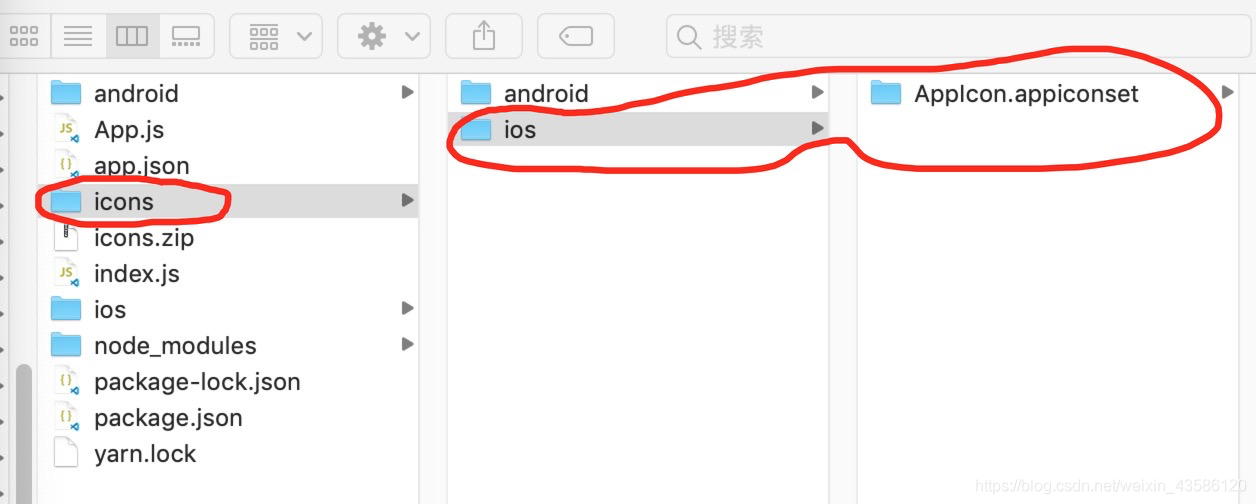Expand android folder in first column

[x=407, y=92]
